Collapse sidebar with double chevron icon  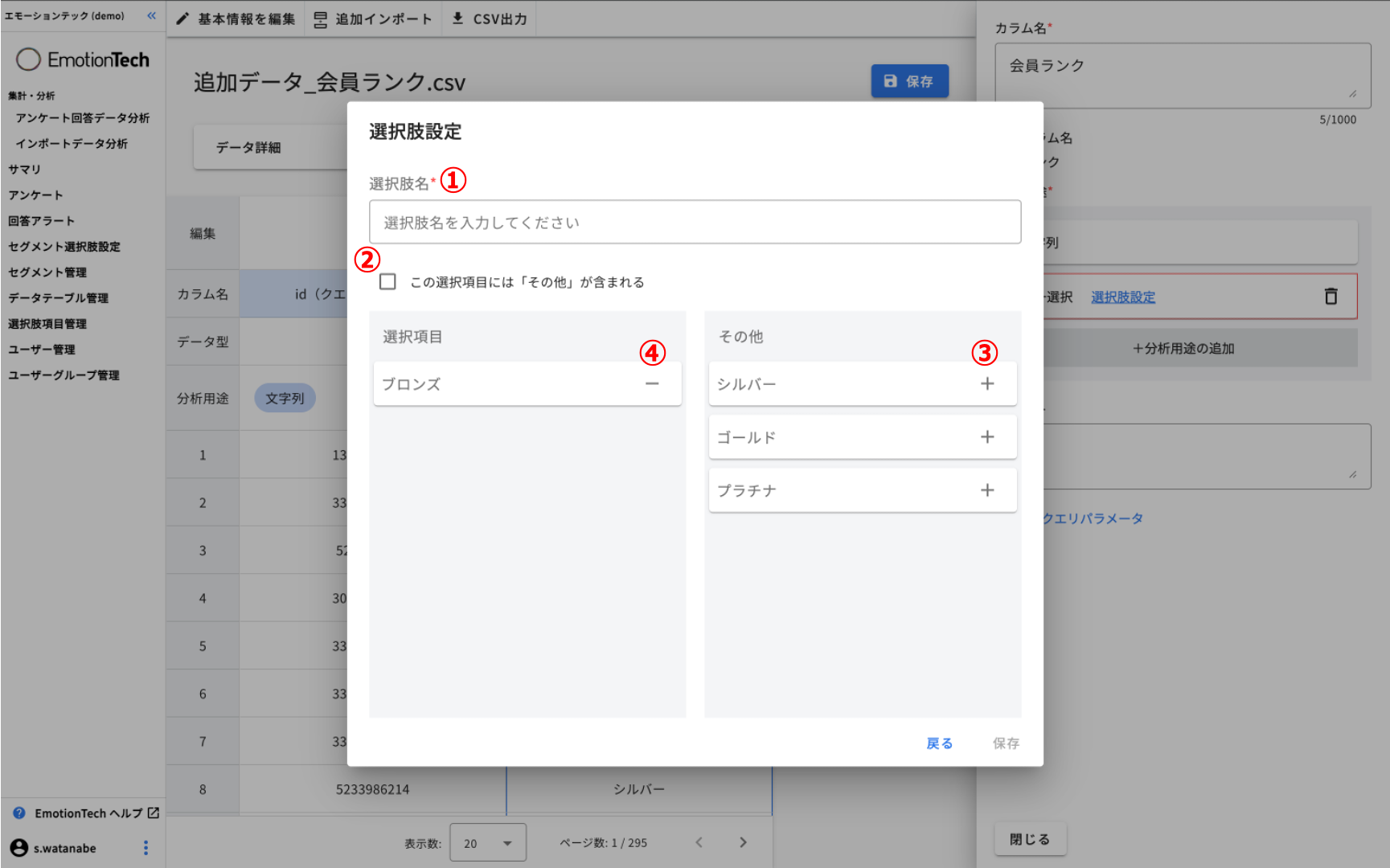(151, 15)
